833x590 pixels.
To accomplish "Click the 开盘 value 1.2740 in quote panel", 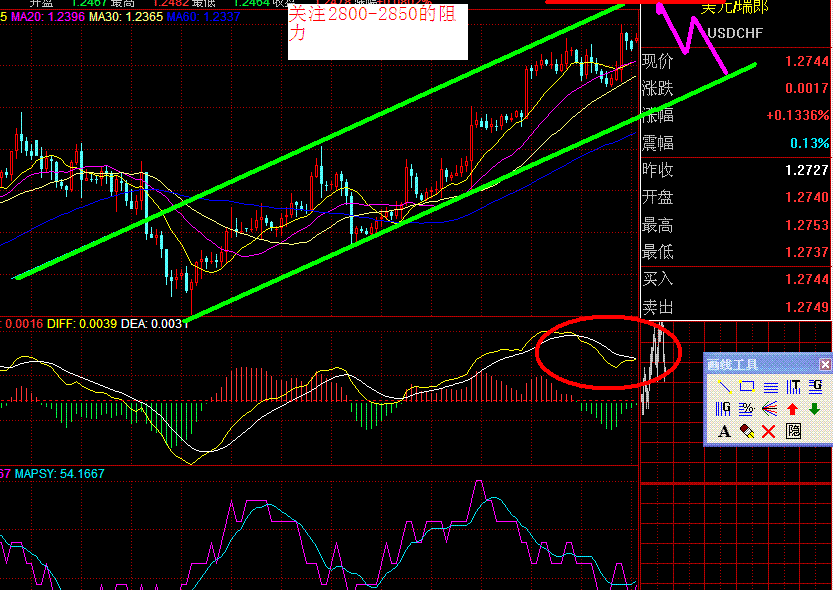I will (806, 198).
